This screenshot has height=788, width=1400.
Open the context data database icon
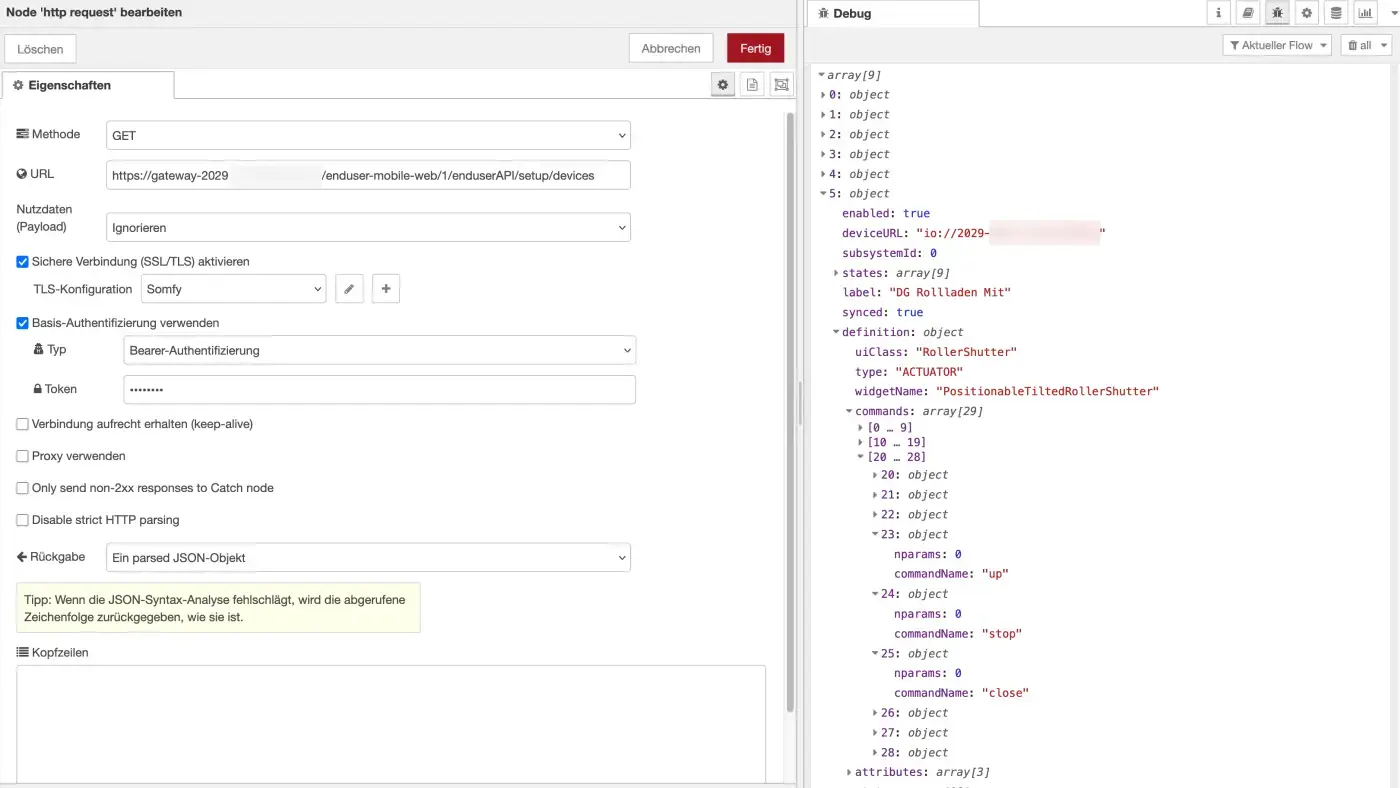coord(1336,13)
